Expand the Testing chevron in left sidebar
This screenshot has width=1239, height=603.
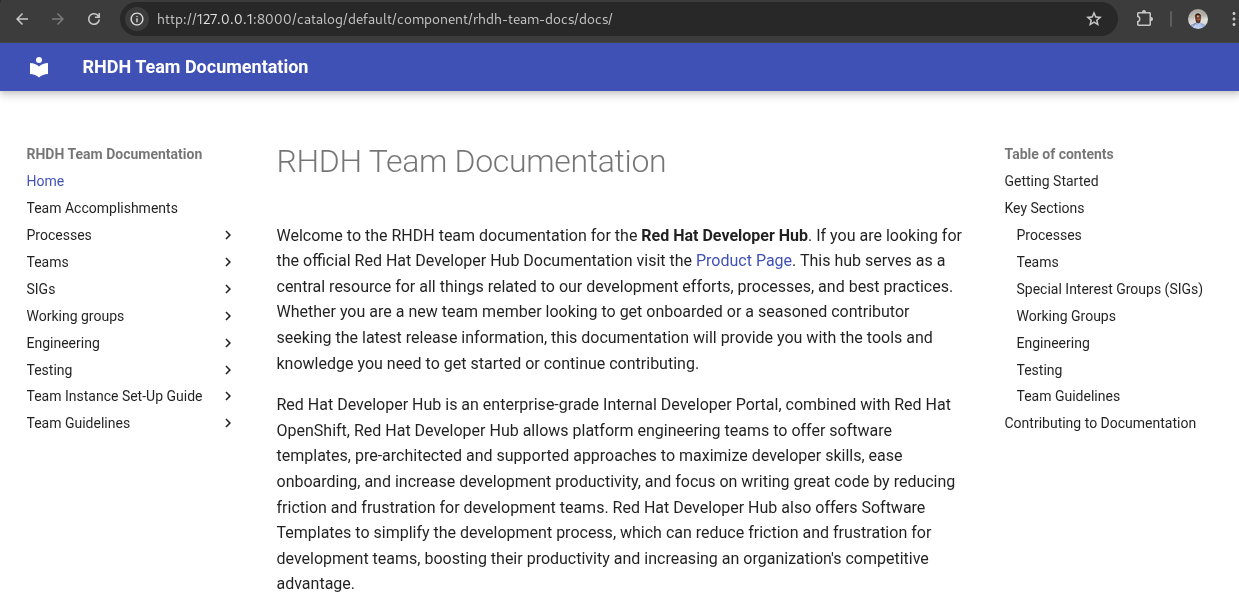228,370
